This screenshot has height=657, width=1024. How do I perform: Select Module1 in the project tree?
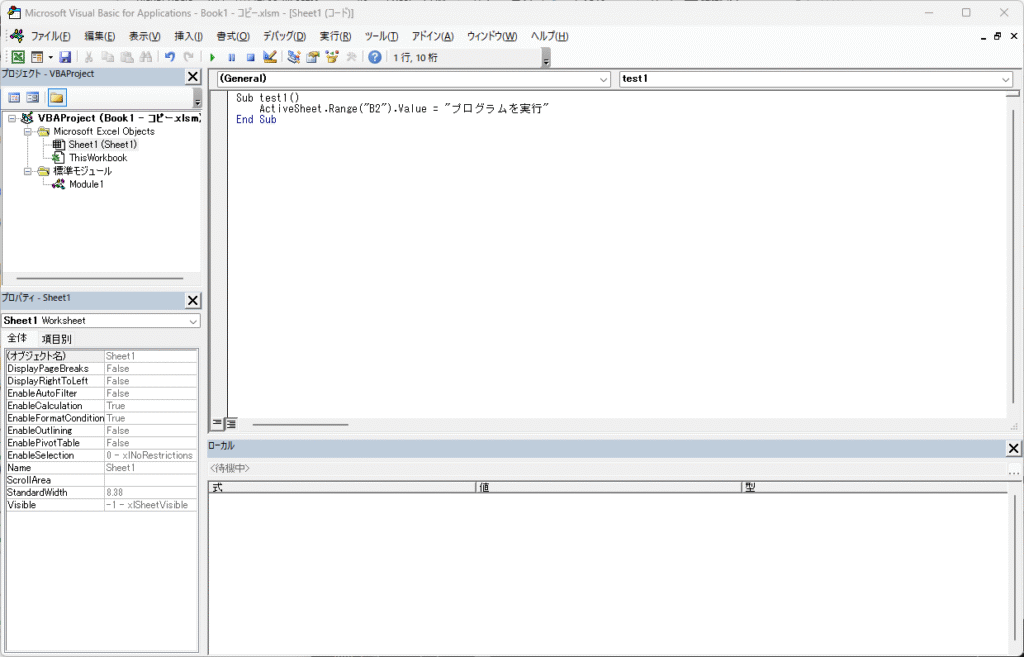tap(86, 184)
